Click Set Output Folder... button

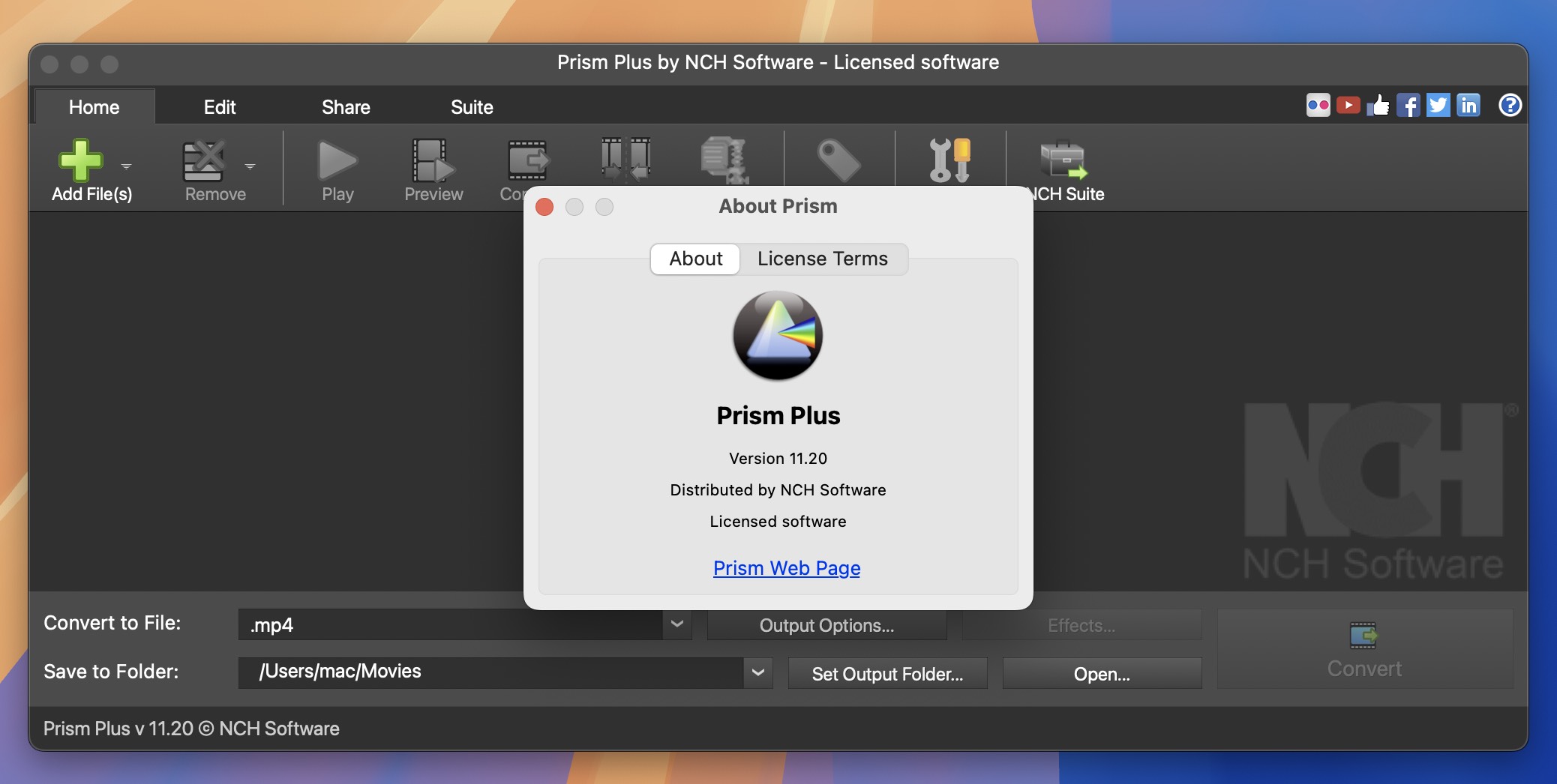pos(887,674)
